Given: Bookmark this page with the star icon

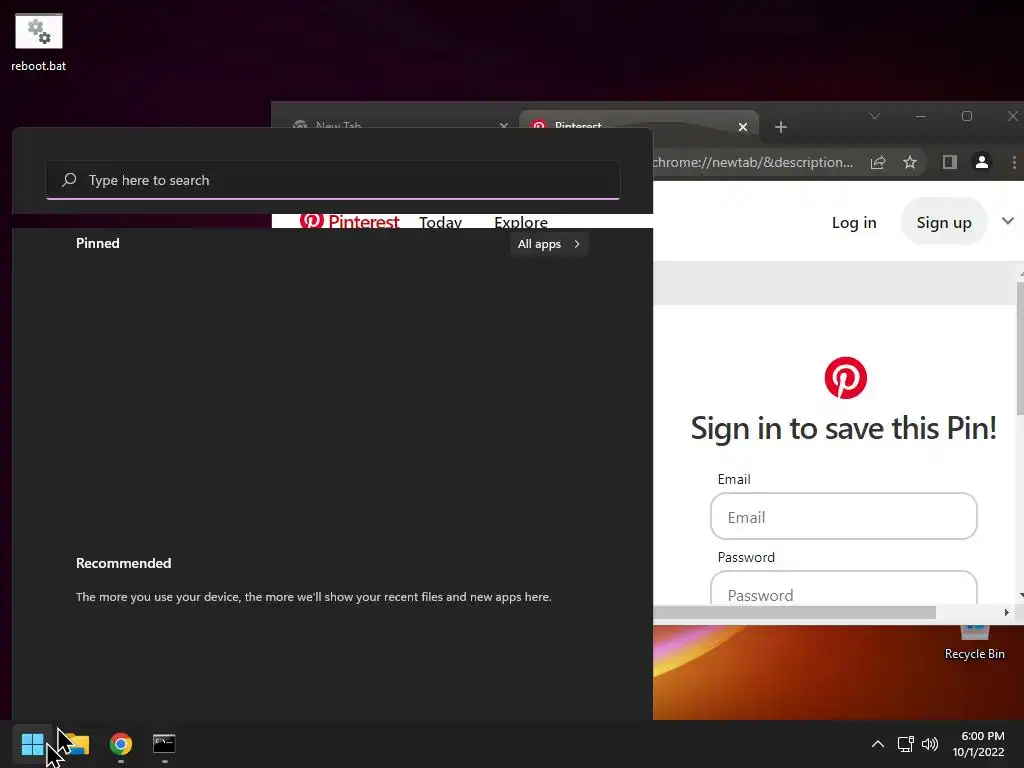Looking at the screenshot, I should (x=910, y=162).
